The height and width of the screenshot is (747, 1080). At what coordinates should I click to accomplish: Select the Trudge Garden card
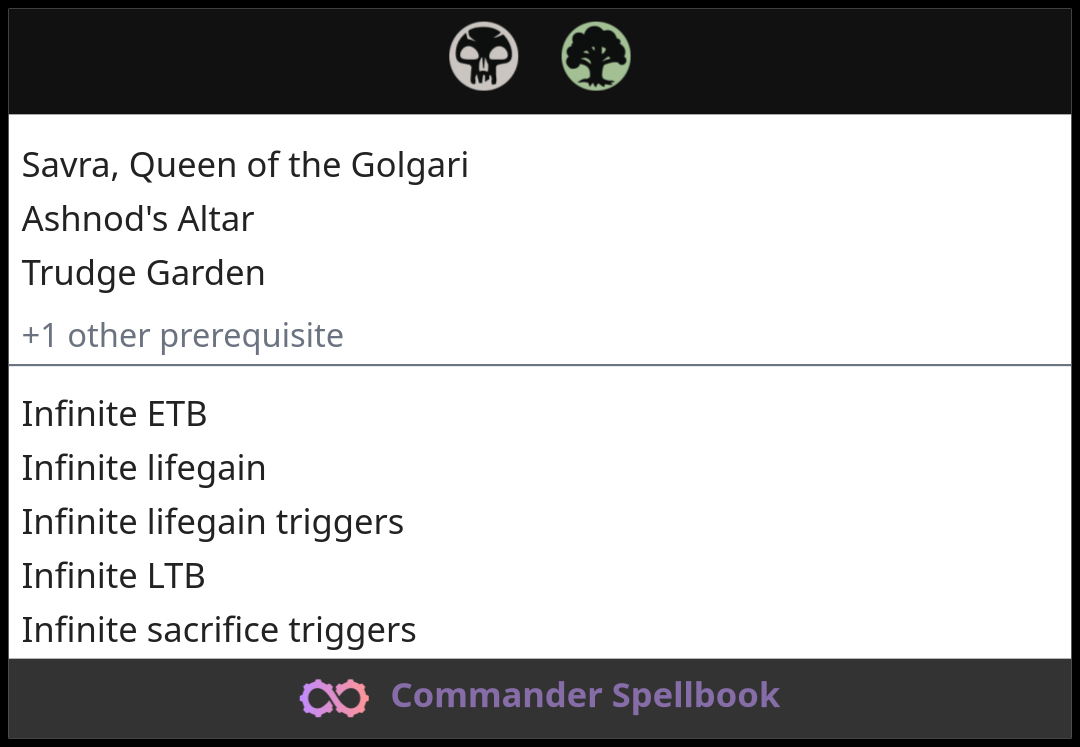(x=143, y=273)
